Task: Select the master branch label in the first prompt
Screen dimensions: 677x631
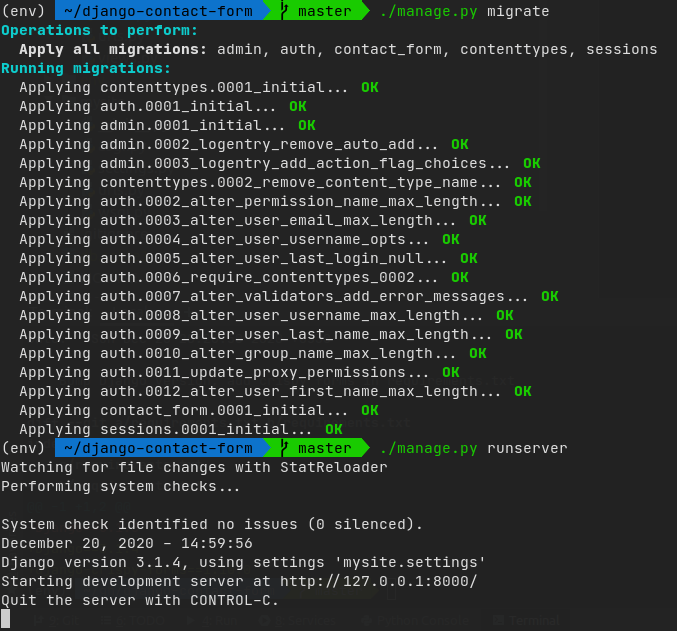Action: point(324,11)
